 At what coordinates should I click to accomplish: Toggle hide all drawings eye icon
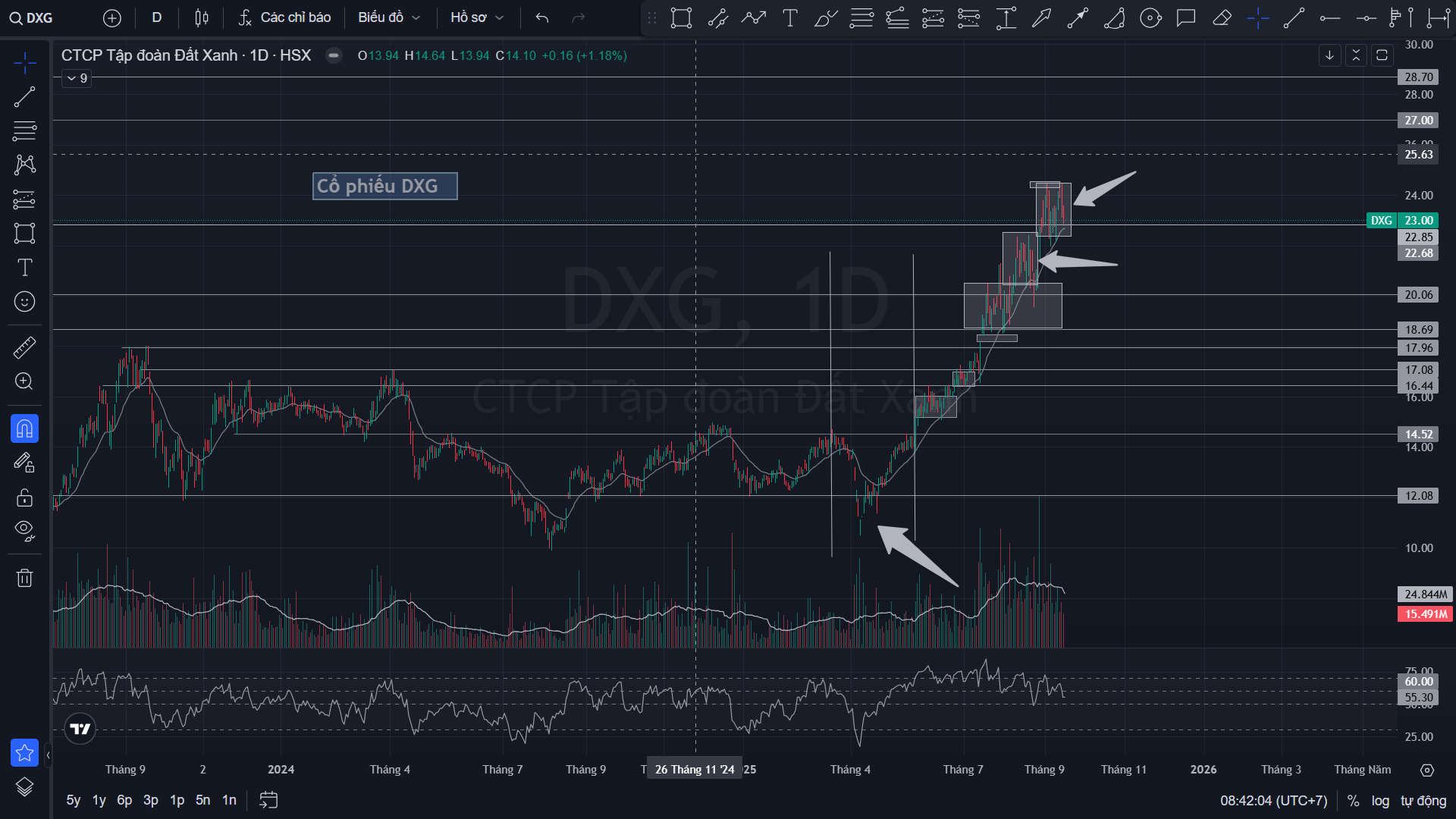pos(24,531)
